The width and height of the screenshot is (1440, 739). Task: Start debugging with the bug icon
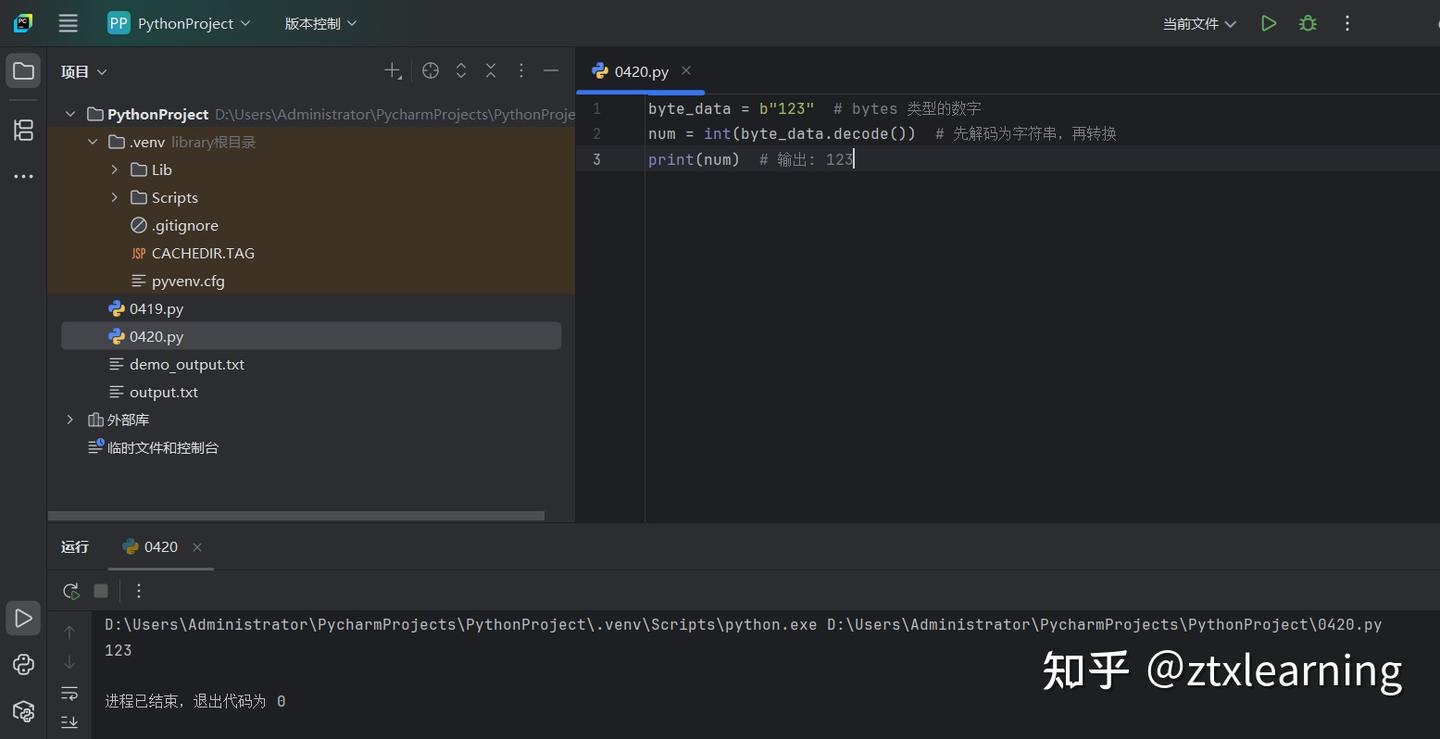pos(1307,23)
